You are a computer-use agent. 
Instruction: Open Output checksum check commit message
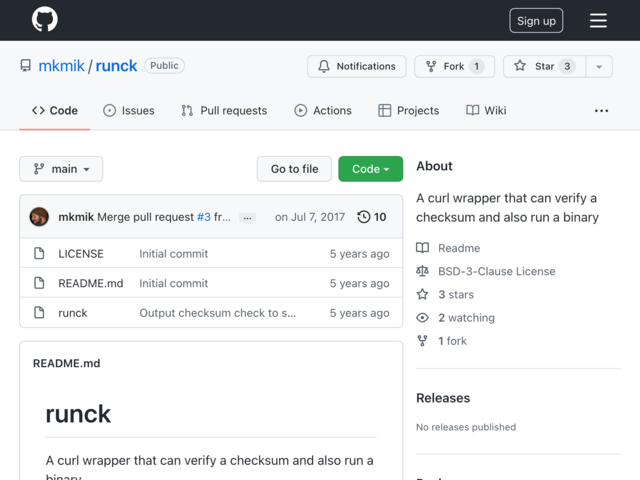[x=218, y=313]
